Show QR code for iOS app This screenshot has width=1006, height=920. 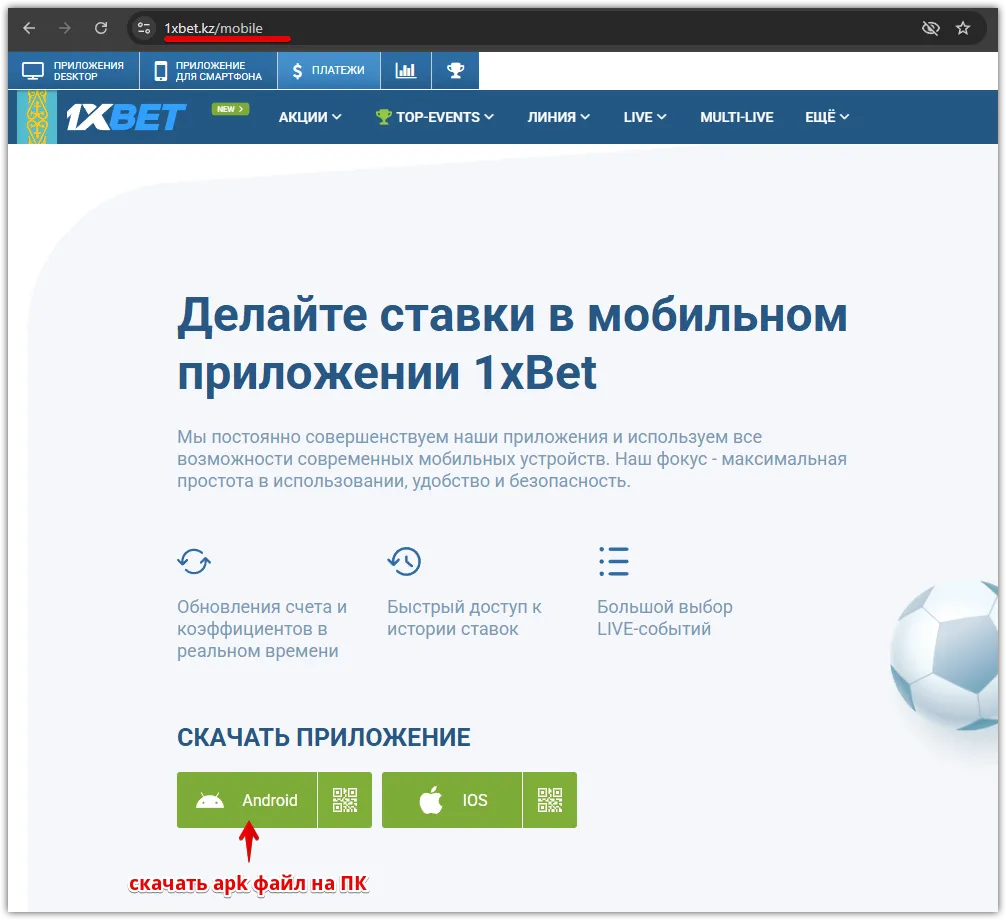[x=550, y=800]
